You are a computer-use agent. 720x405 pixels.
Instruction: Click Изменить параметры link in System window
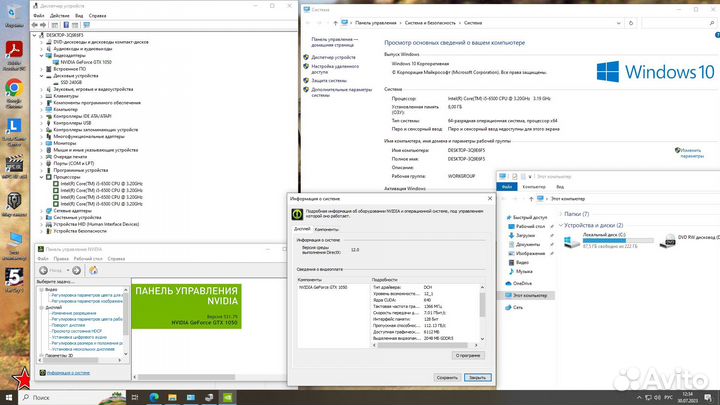pyautogui.click(x=692, y=153)
